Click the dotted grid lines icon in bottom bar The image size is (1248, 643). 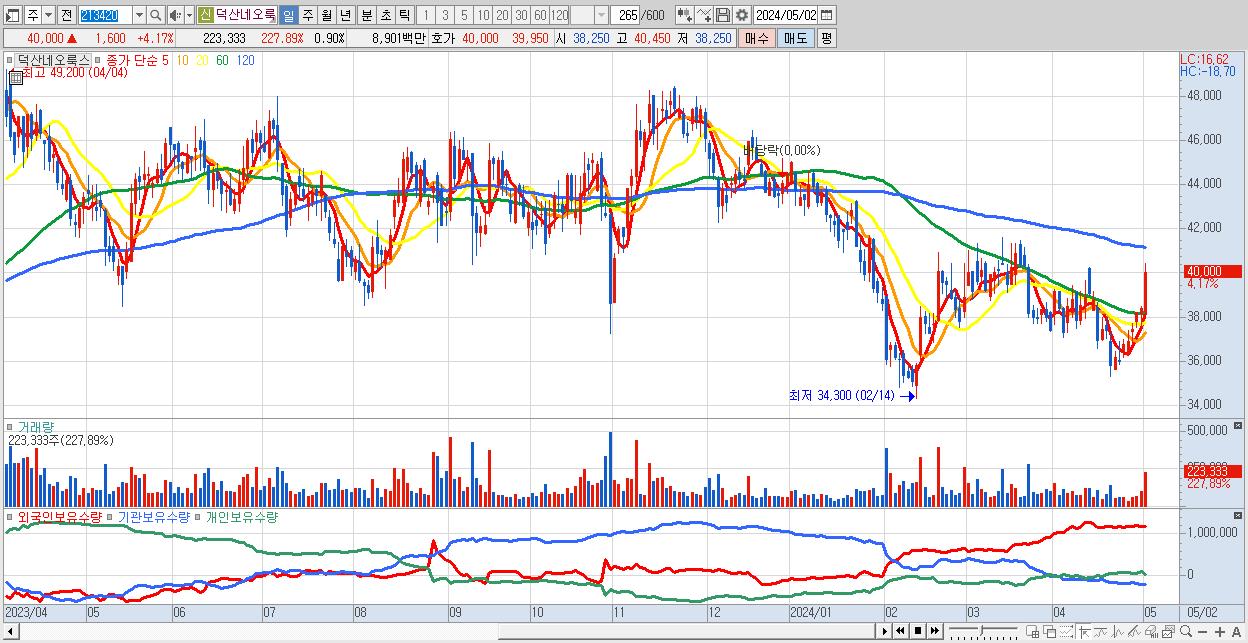pyautogui.click(x=1066, y=632)
